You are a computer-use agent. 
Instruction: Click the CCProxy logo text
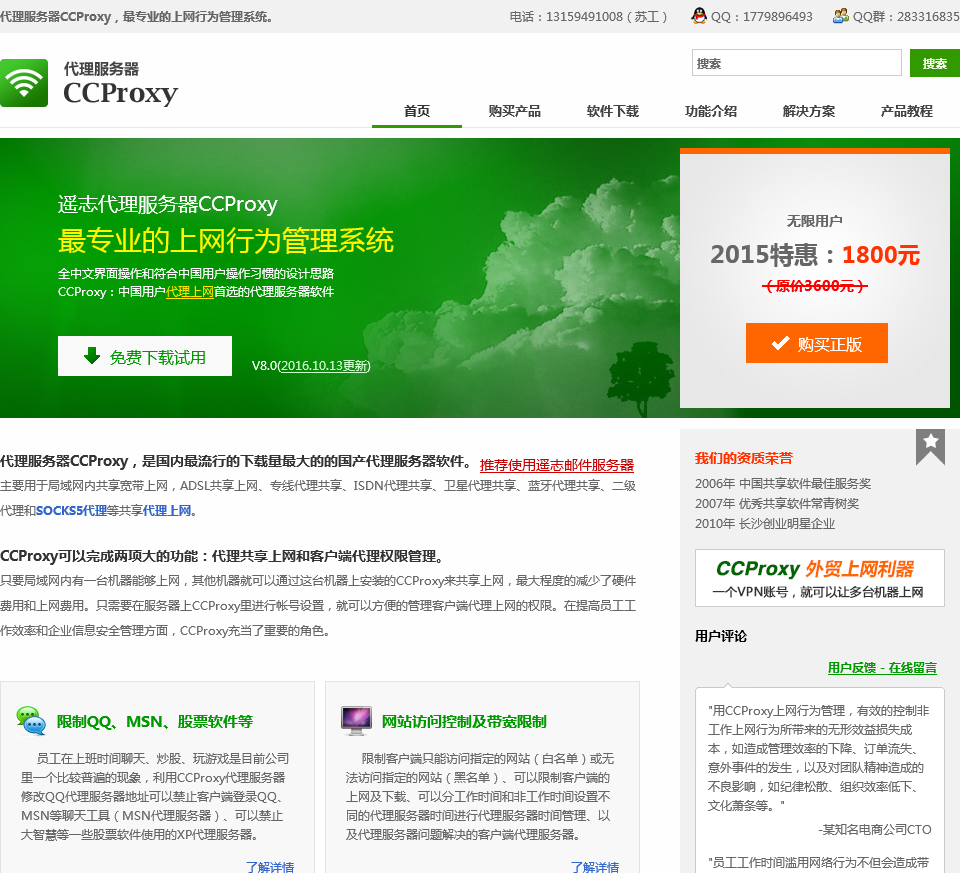pyautogui.click(x=121, y=93)
